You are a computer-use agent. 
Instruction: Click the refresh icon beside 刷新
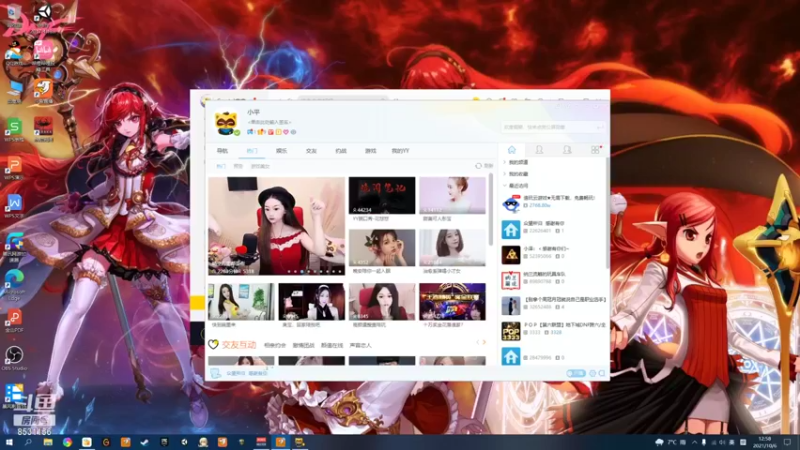[x=478, y=166]
